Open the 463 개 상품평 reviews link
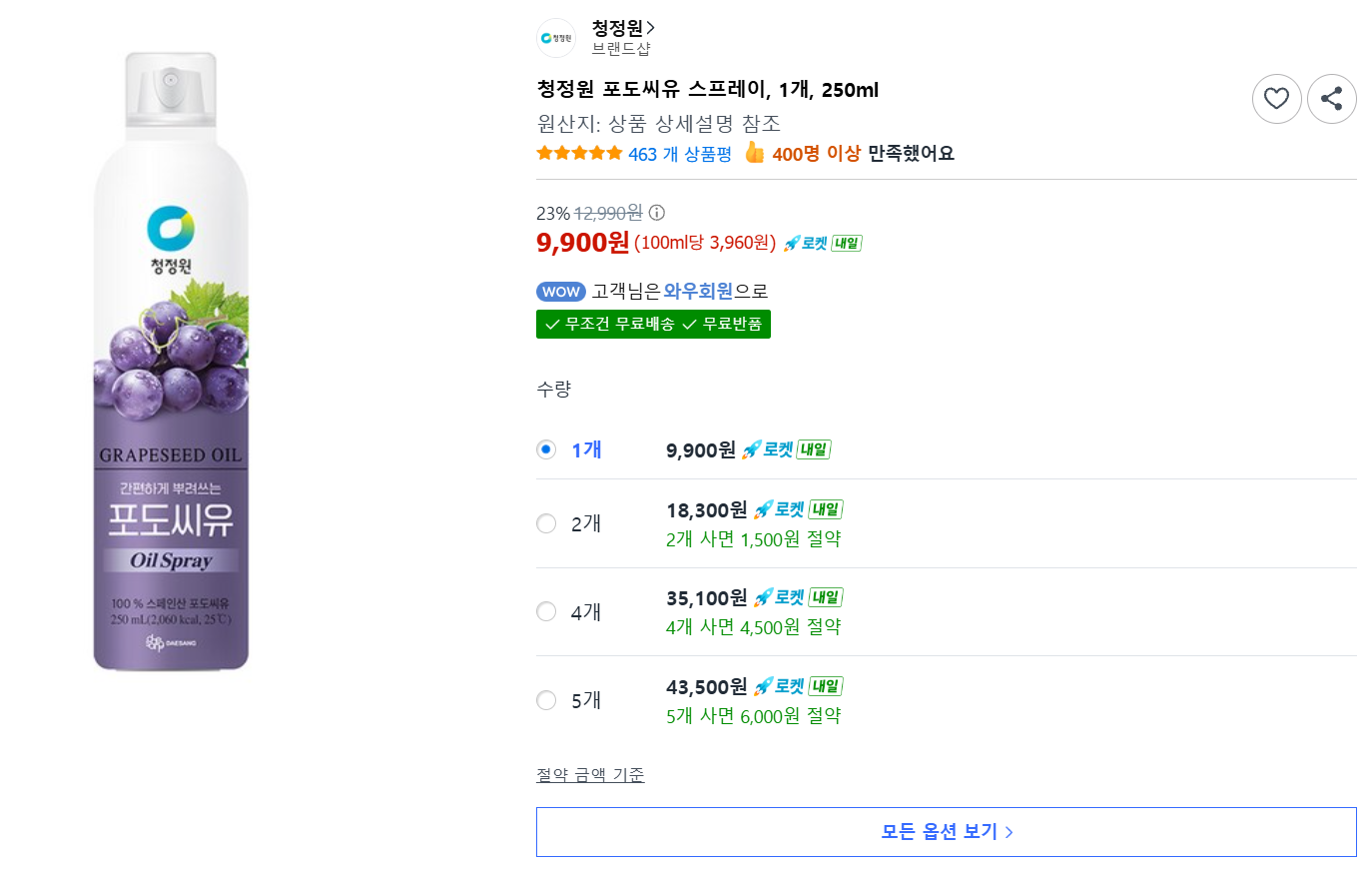Image resolution: width=1372 pixels, height=870 pixels. point(680,154)
